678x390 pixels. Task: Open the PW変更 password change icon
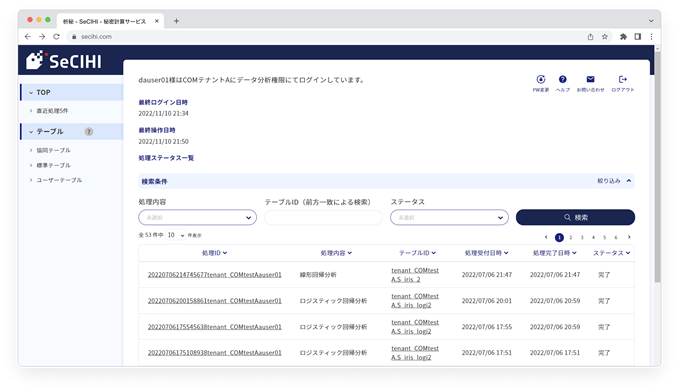pos(540,80)
